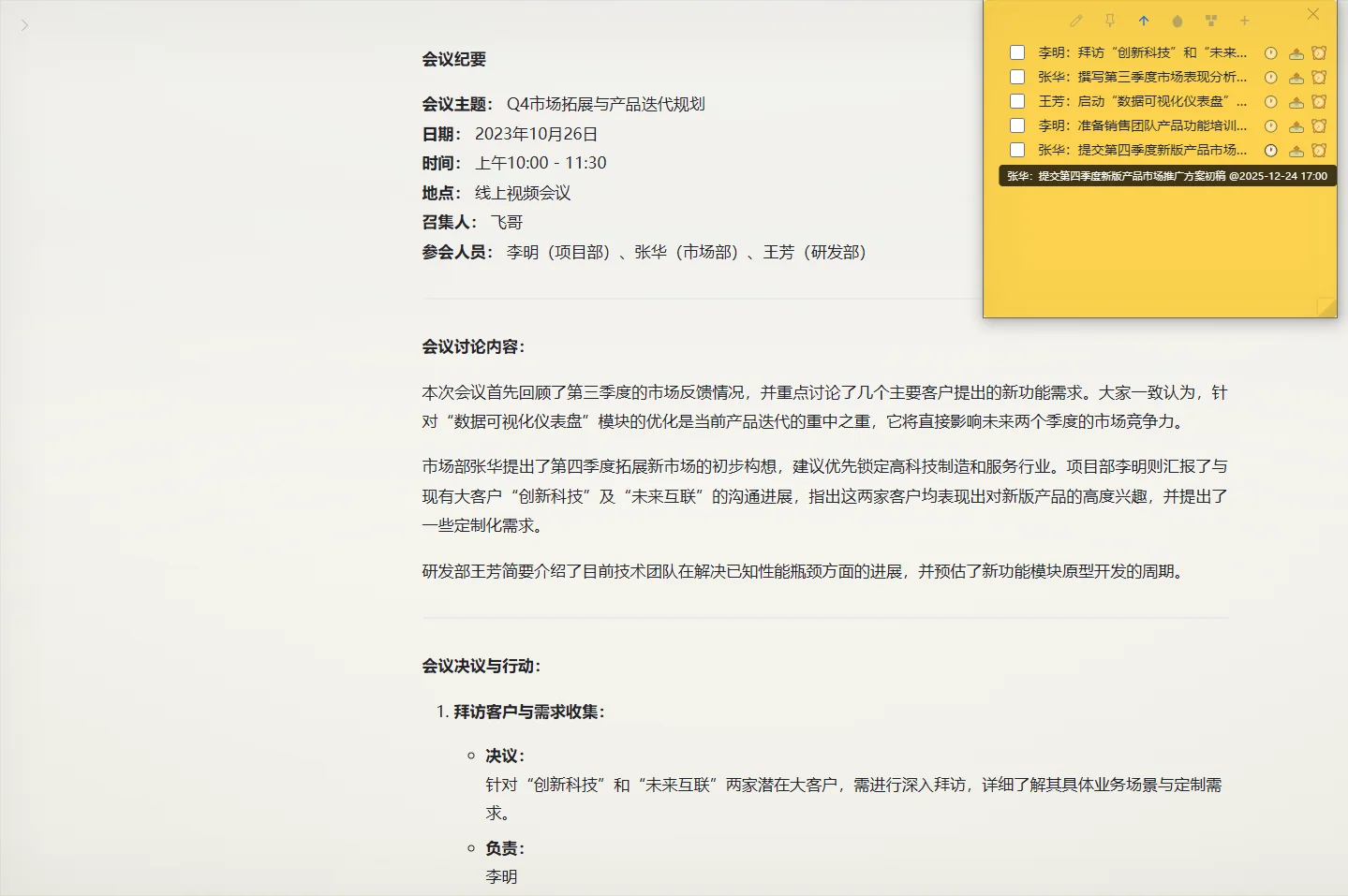Expand the collapsed sidebar chevron at top left
The height and width of the screenshot is (896, 1348).
[x=24, y=25]
